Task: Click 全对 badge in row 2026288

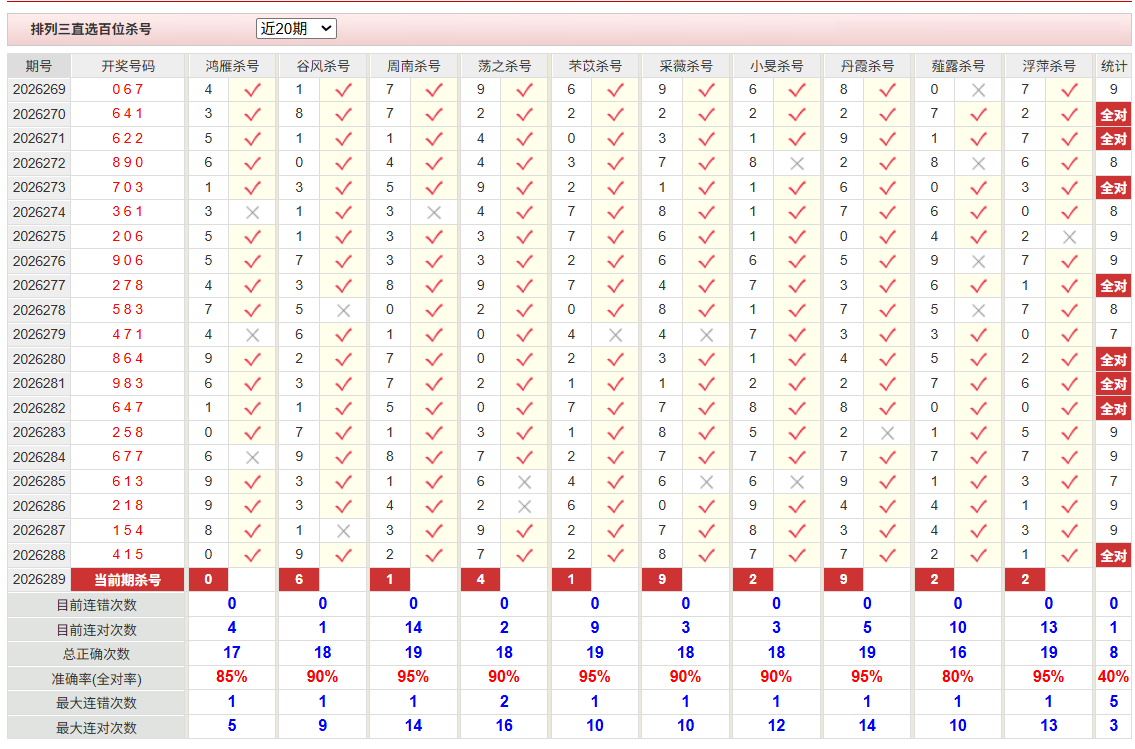Action: click(1113, 555)
